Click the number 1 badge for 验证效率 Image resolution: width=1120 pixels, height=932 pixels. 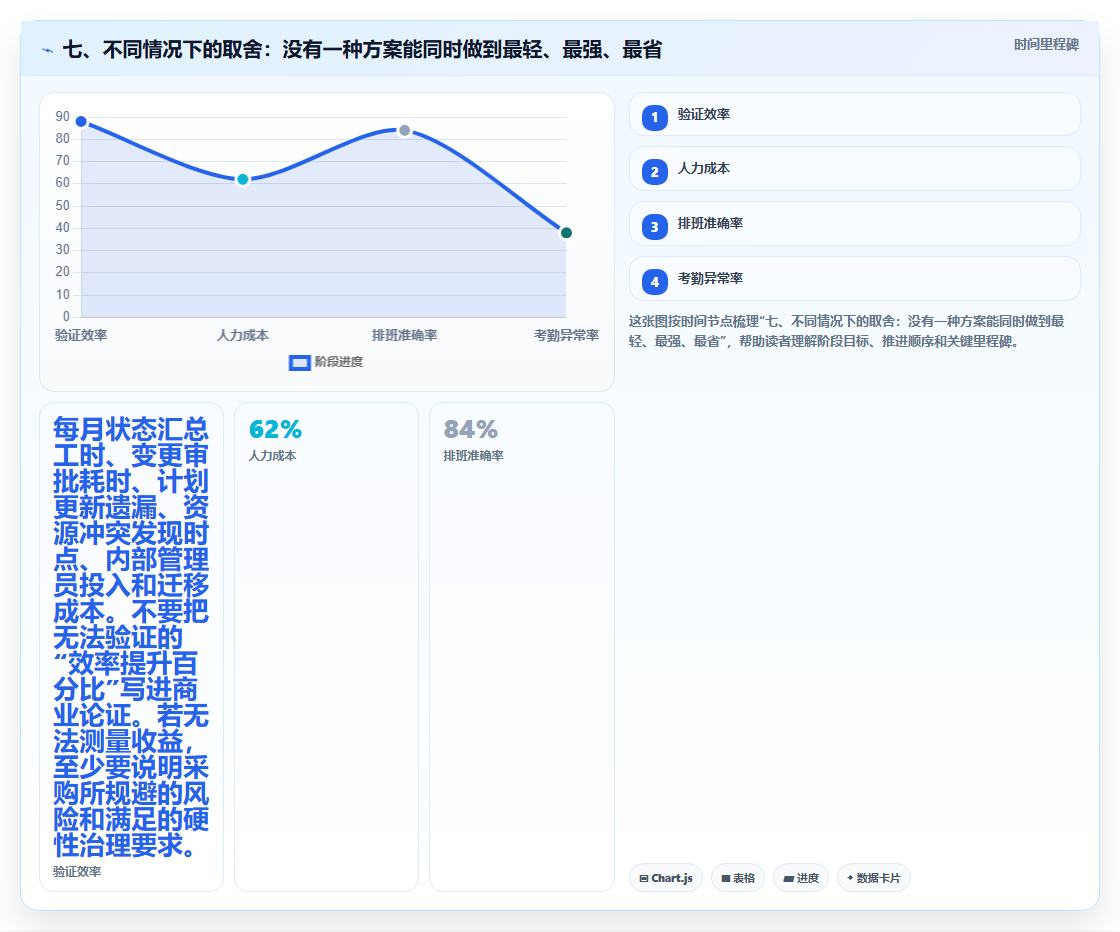(x=654, y=118)
